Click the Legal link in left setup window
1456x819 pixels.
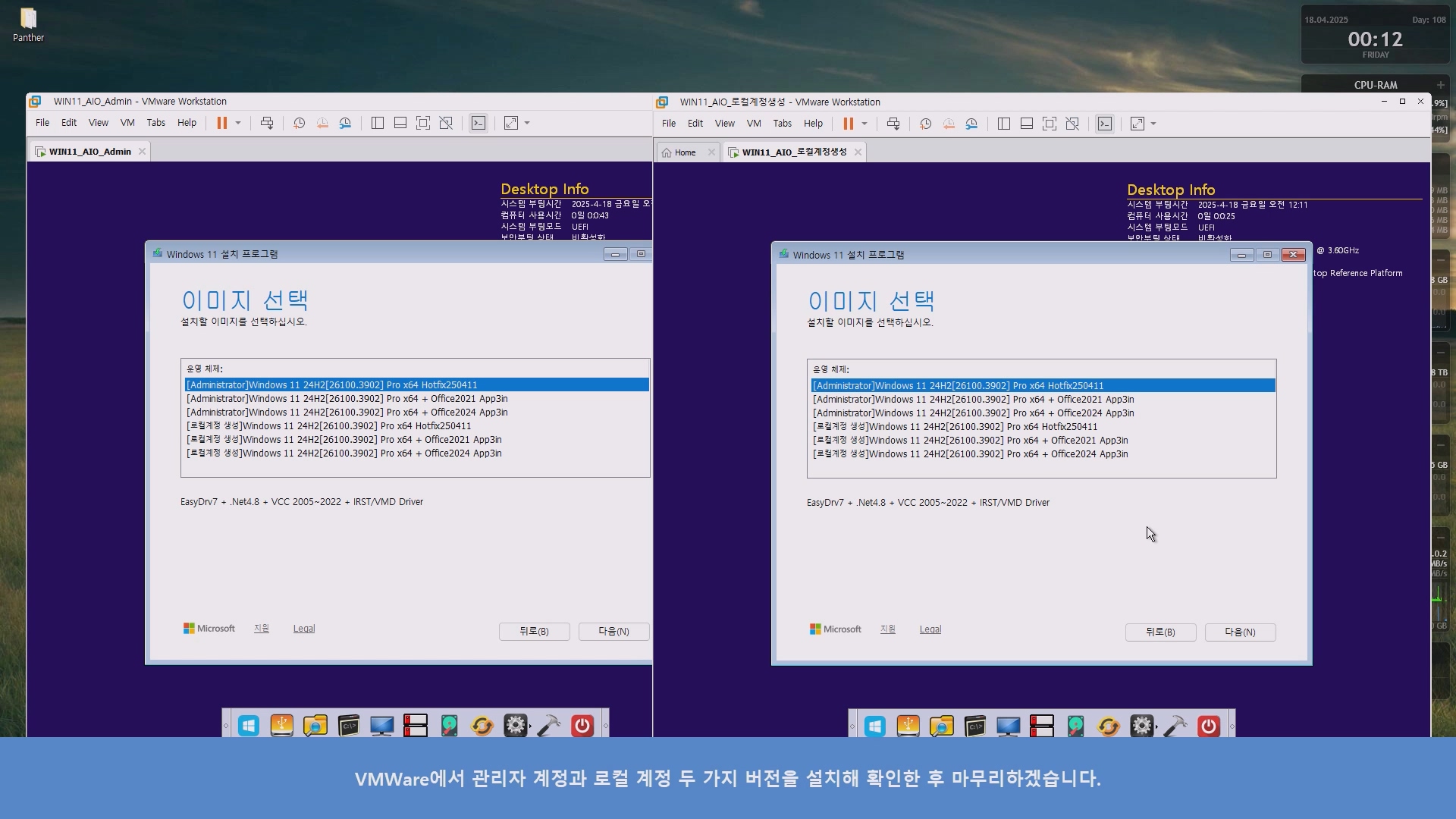(303, 629)
